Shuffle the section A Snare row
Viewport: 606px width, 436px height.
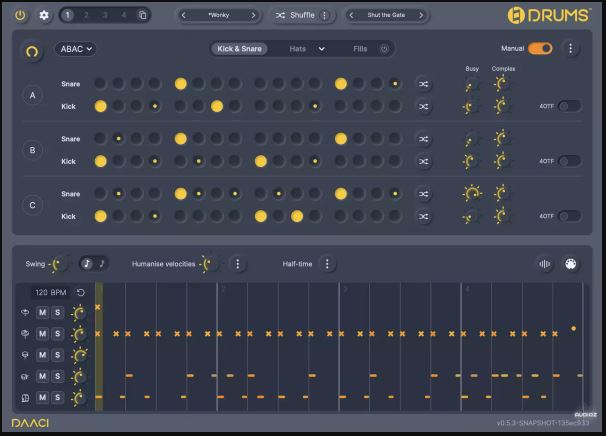point(423,84)
